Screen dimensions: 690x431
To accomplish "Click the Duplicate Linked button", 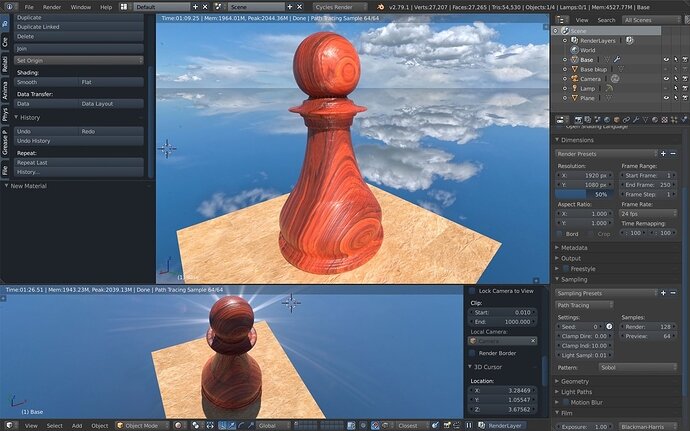I will pos(79,27).
